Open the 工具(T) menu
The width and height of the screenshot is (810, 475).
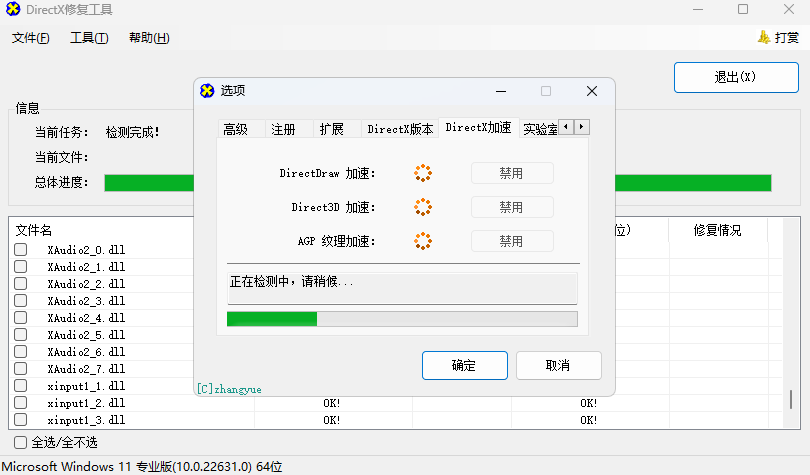(89, 38)
